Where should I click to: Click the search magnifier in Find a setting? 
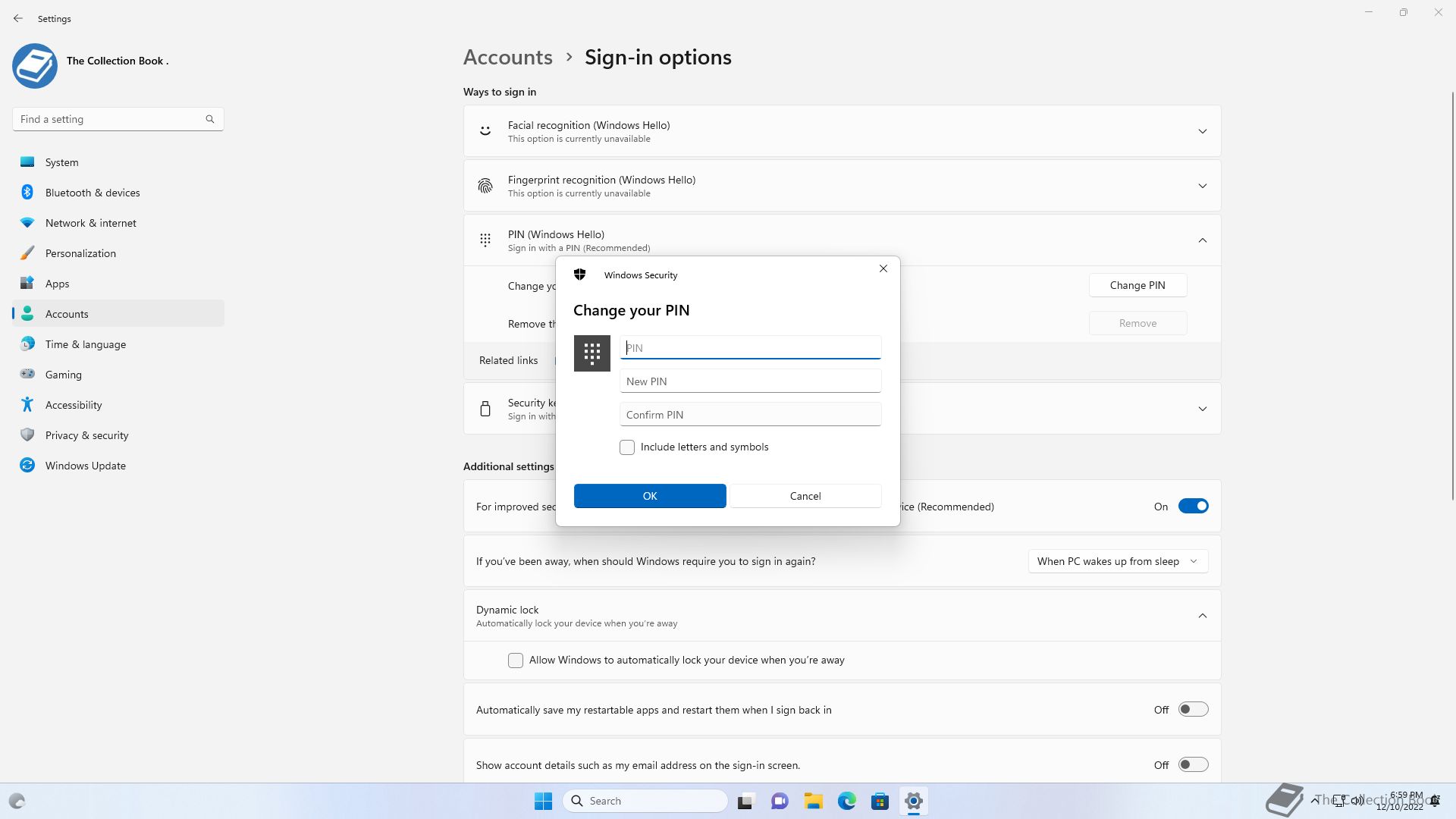(210, 119)
